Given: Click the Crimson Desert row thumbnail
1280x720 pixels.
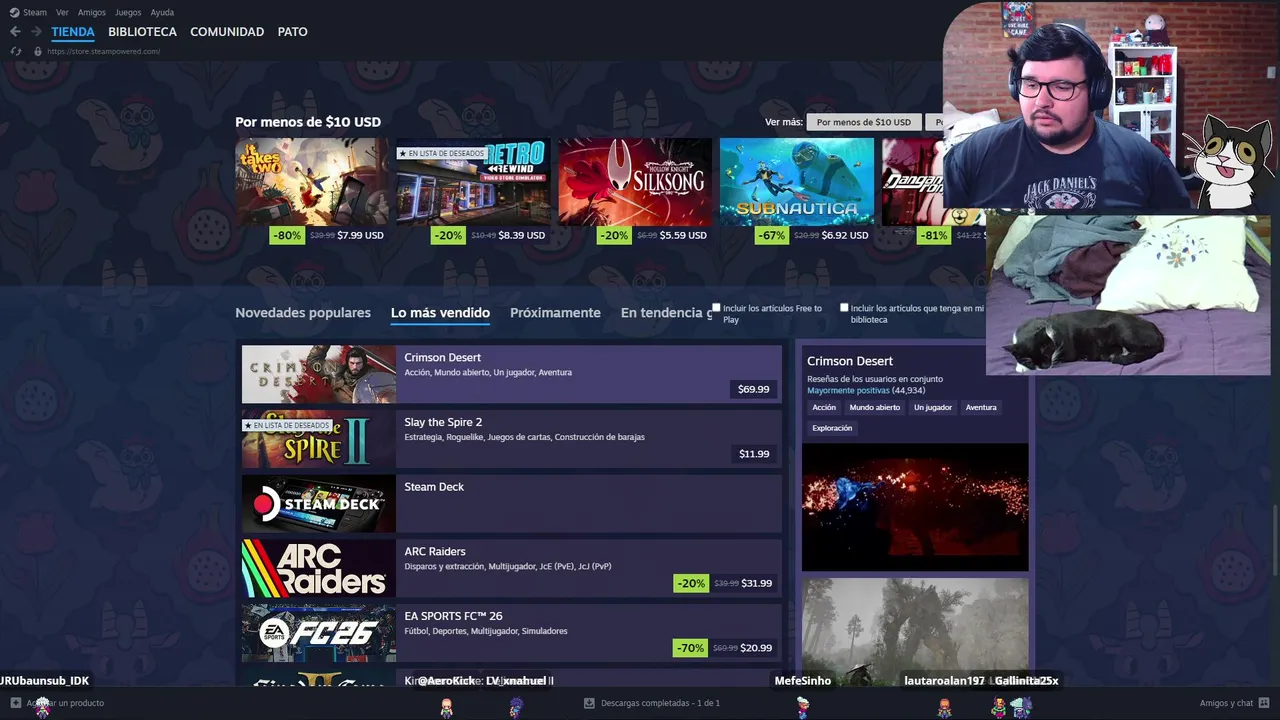Looking at the screenshot, I should [x=319, y=374].
